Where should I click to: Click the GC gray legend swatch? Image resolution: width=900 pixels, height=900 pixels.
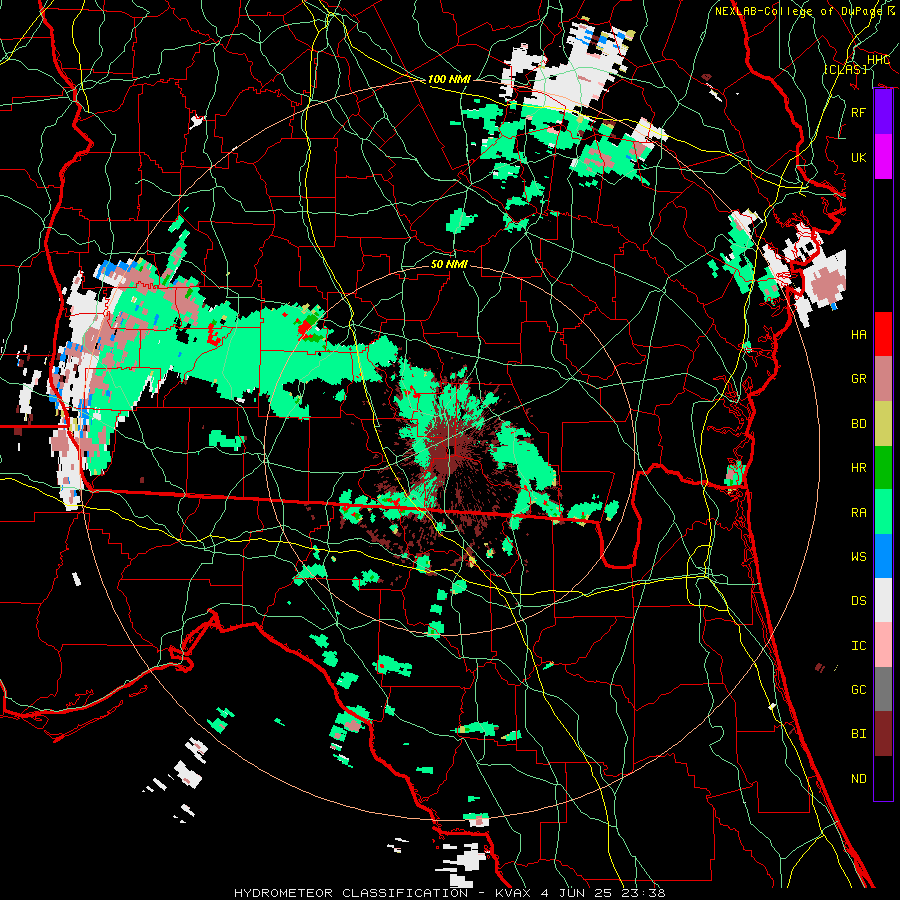[883, 689]
